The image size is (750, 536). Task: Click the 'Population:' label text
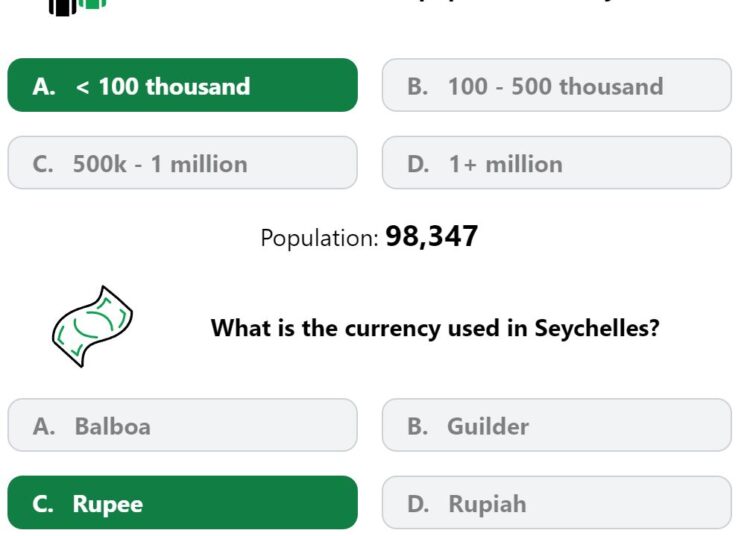coord(320,238)
